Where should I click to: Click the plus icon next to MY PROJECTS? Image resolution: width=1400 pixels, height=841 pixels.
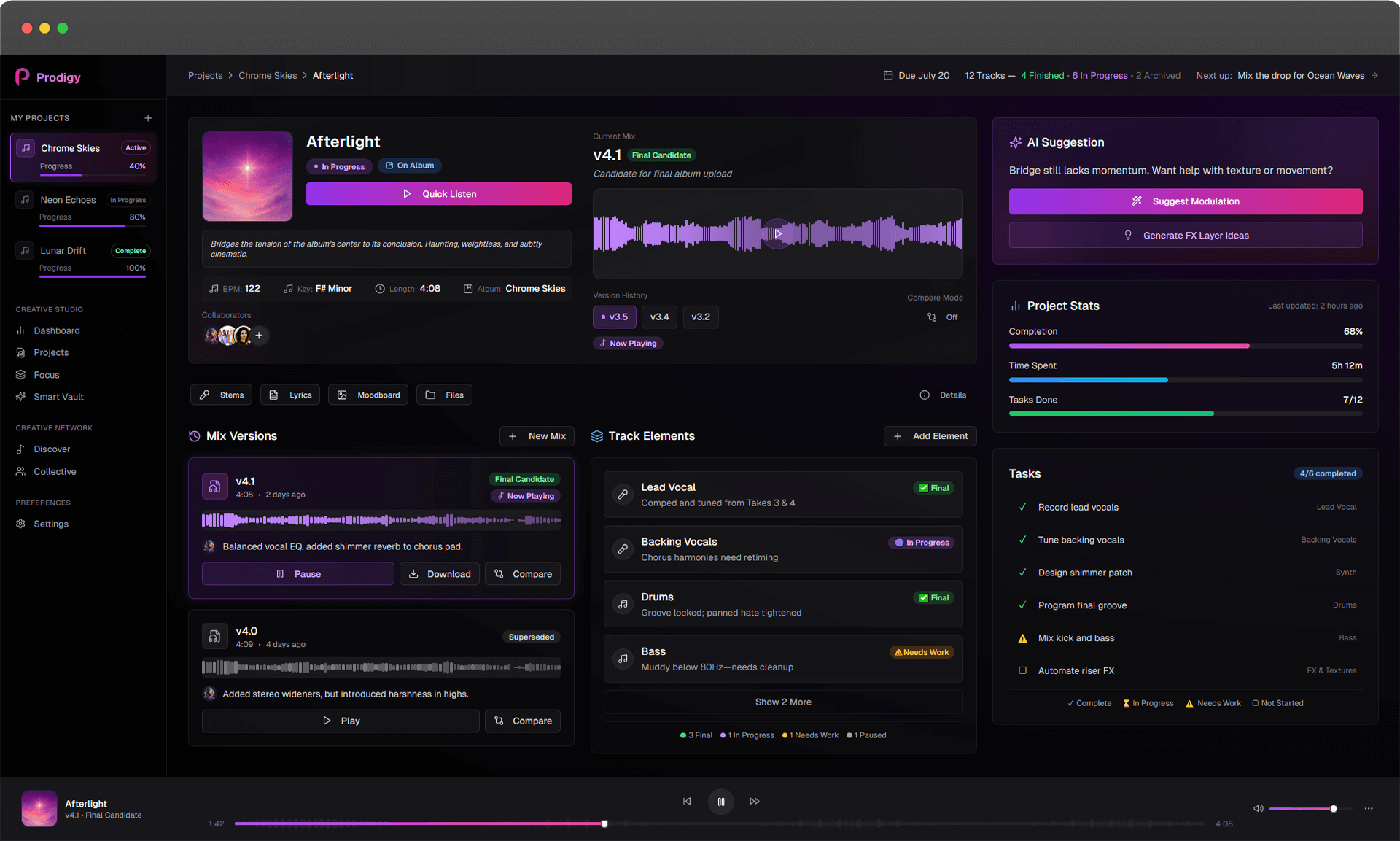click(x=148, y=117)
